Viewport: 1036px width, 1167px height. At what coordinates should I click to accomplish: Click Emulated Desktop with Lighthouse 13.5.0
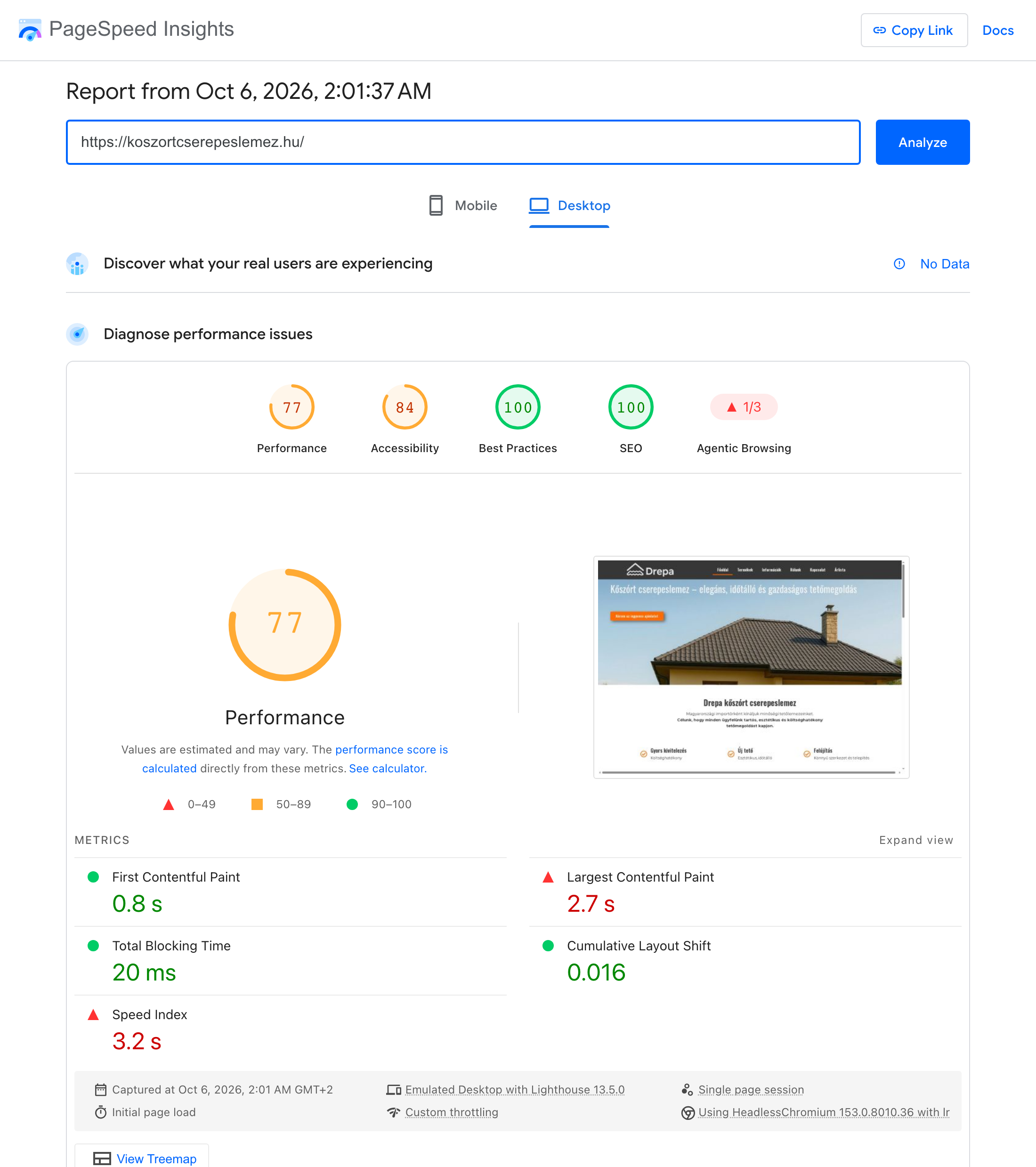tap(515, 1089)
